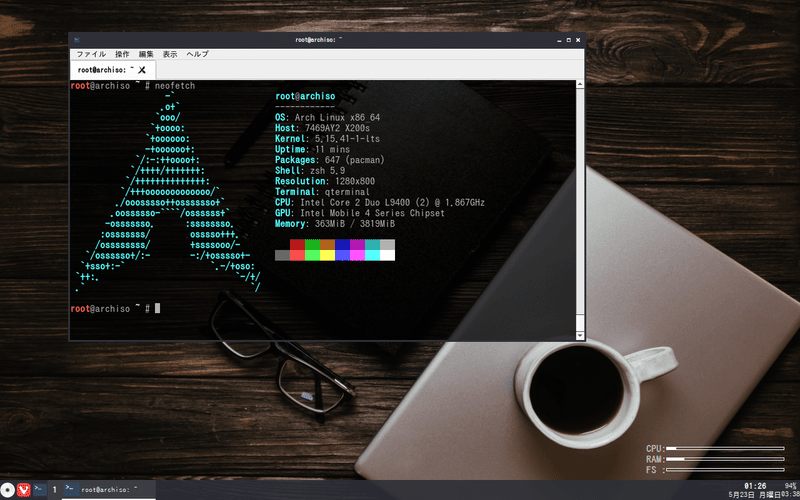Viewport: 800px width, 500px height.
Task: Click the cursor at the bottom shell prompt
Action: [158, 308]
